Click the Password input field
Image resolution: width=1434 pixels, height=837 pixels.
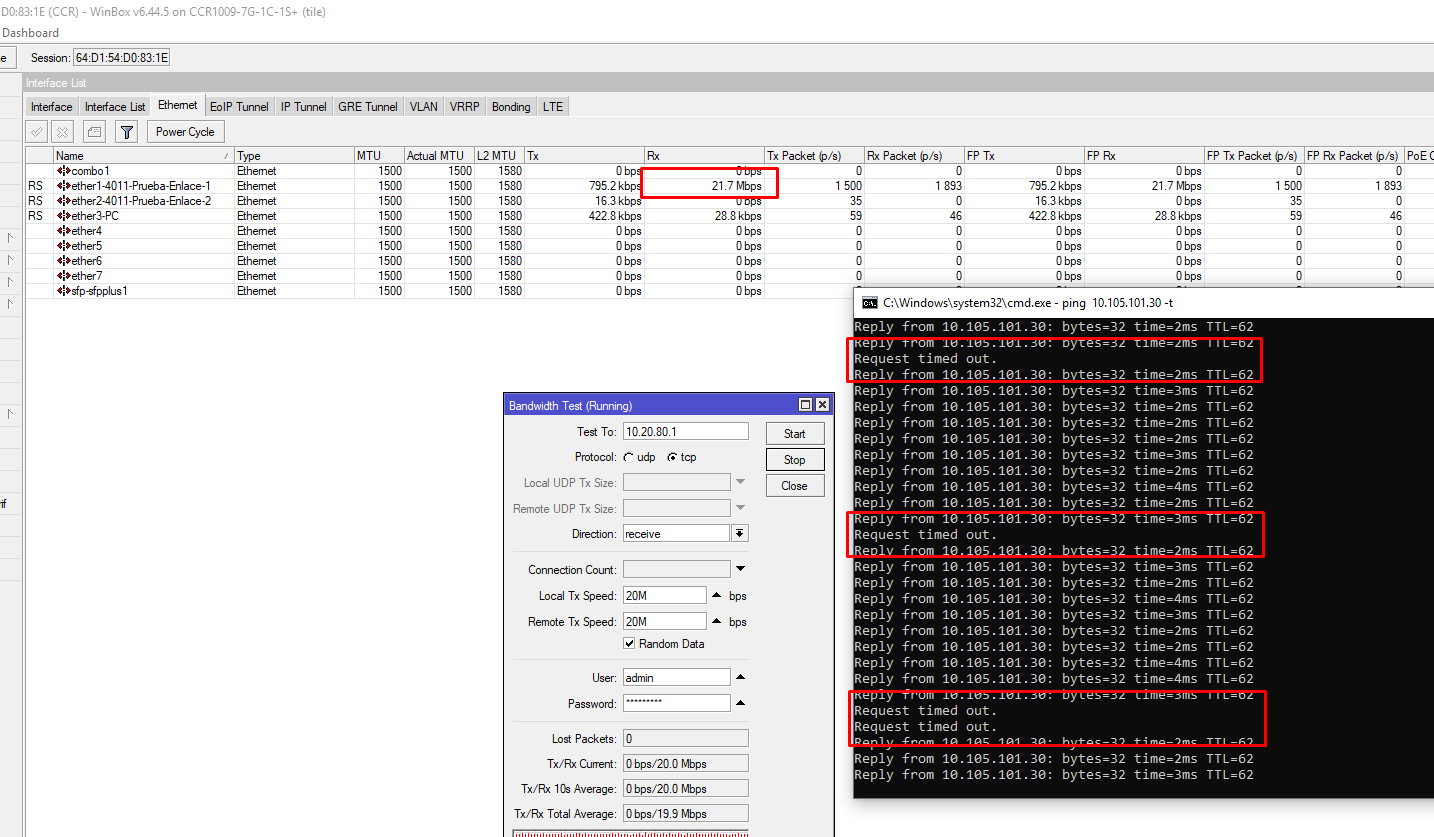point(676,704)
